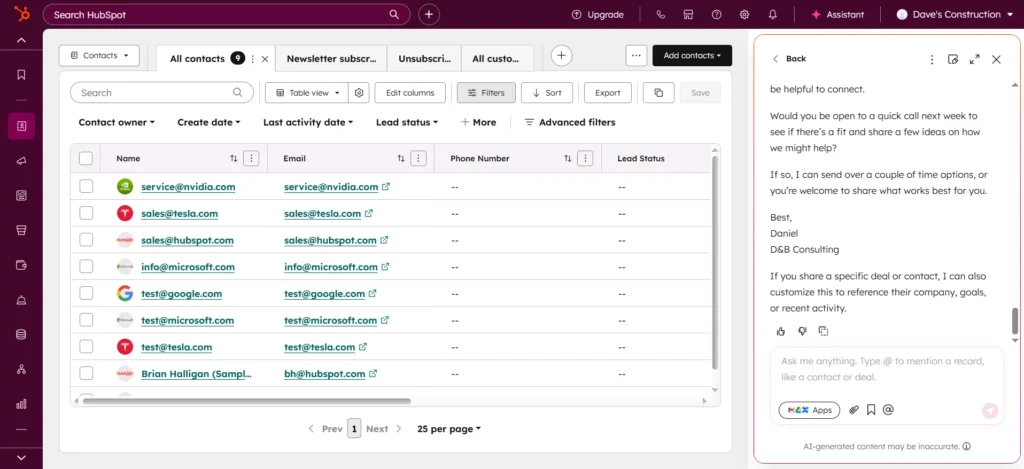Select the service@nvidia.com row checkbox
The width and height of the screenshot is (1024, 469).
point(86,186)
